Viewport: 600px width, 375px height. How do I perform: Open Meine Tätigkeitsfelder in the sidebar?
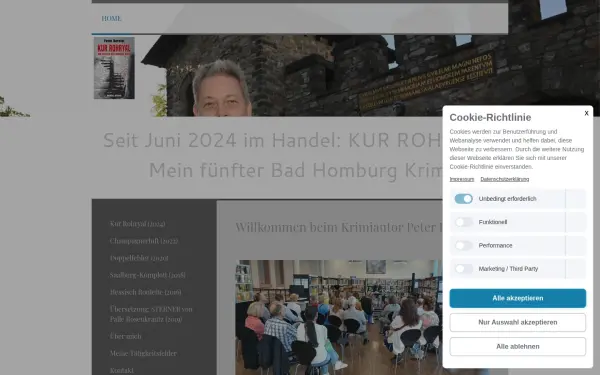tap(143, 353)
